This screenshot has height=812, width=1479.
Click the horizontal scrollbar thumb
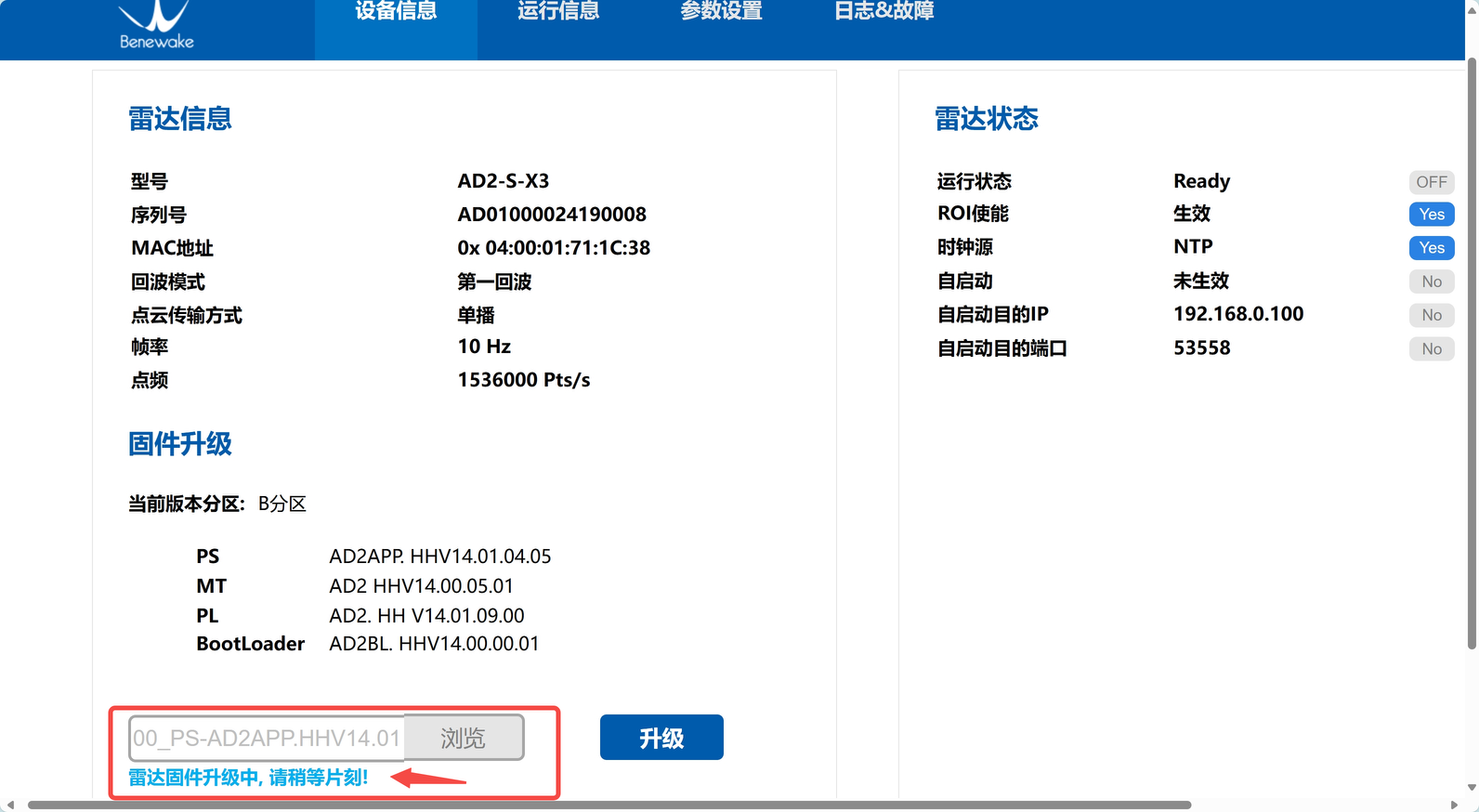pos(609,805)
